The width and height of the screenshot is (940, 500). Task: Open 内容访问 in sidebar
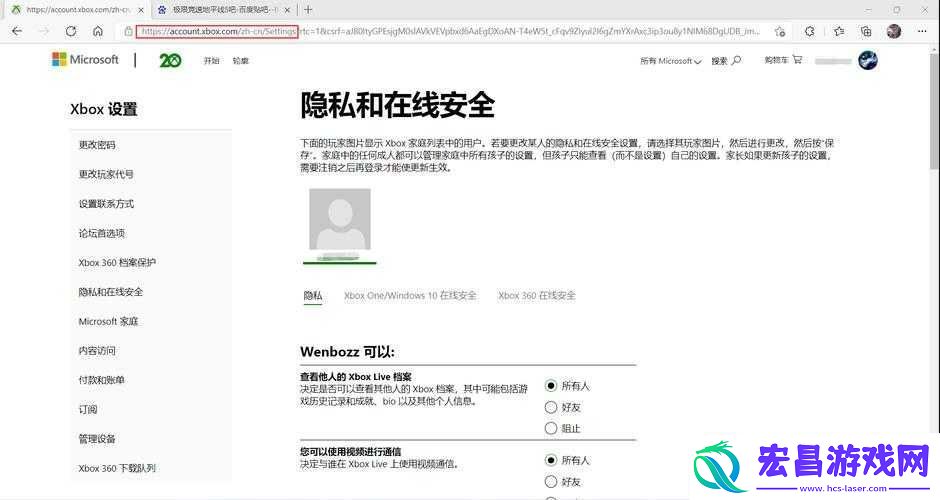pyautogui.click(x=97, y=350)
